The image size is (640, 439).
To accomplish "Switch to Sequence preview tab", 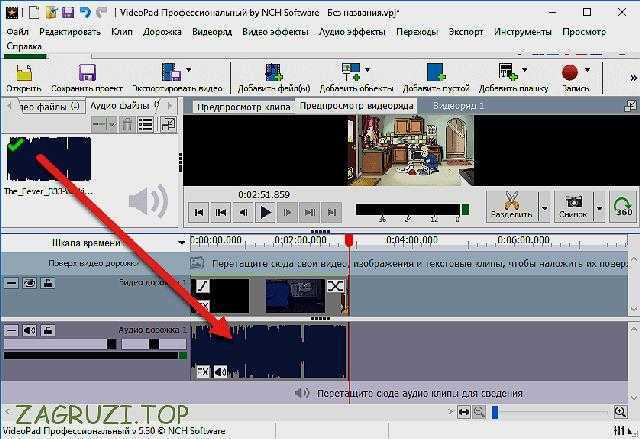I will tap(356, 106).
